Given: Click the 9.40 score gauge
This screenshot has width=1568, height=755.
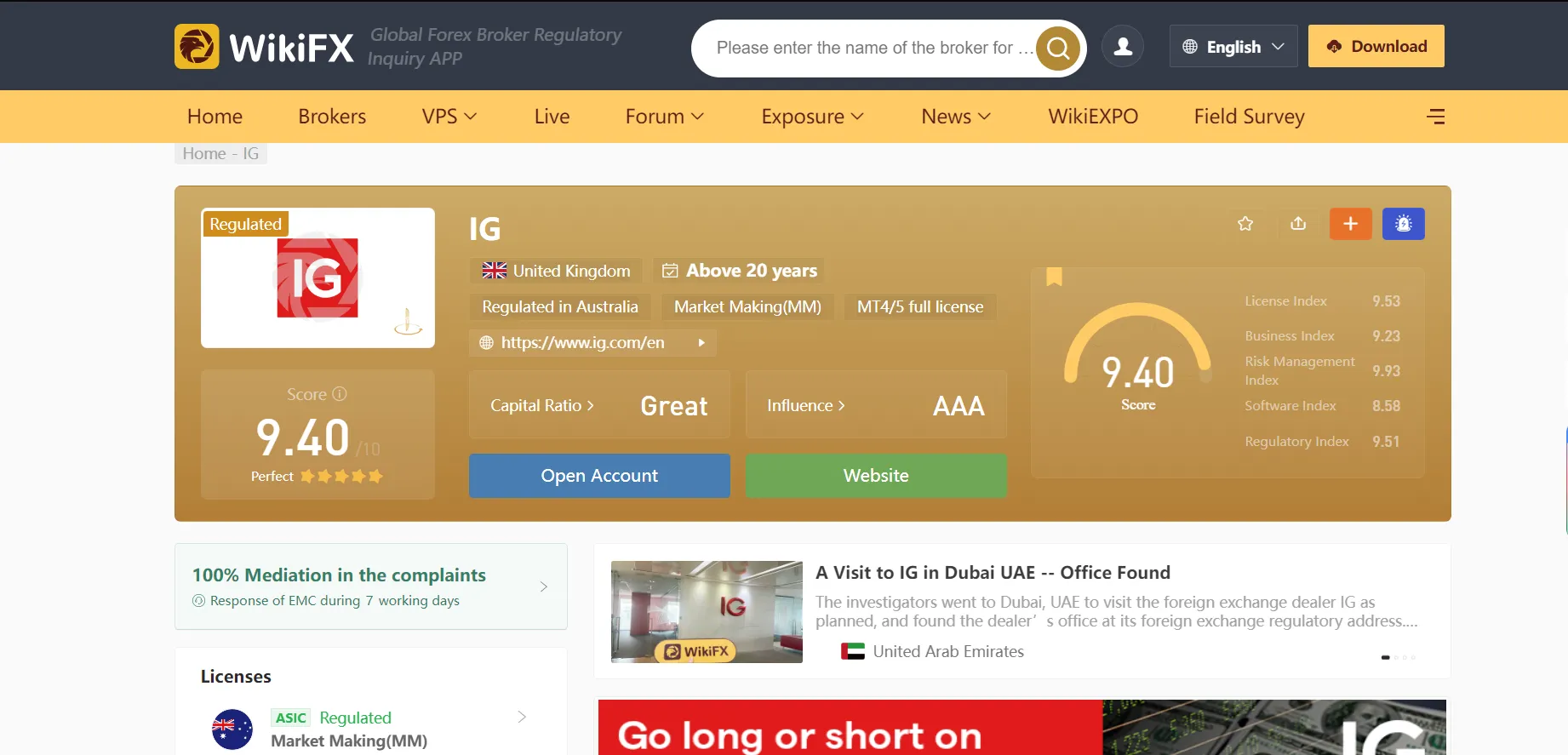Looking at the screenshot, I should pos(1137,357).
